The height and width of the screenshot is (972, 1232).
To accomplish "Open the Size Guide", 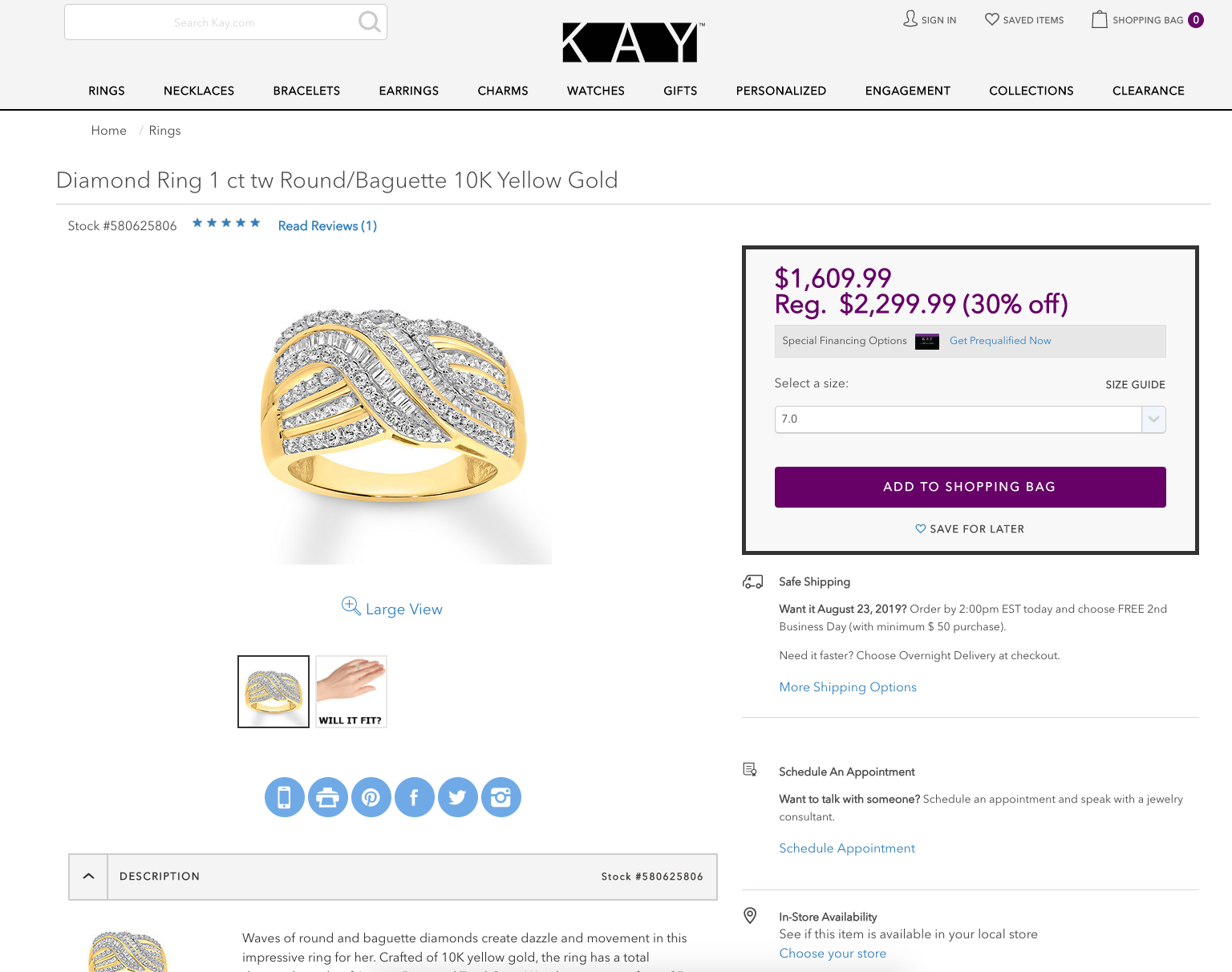I will coord(1134,385).
